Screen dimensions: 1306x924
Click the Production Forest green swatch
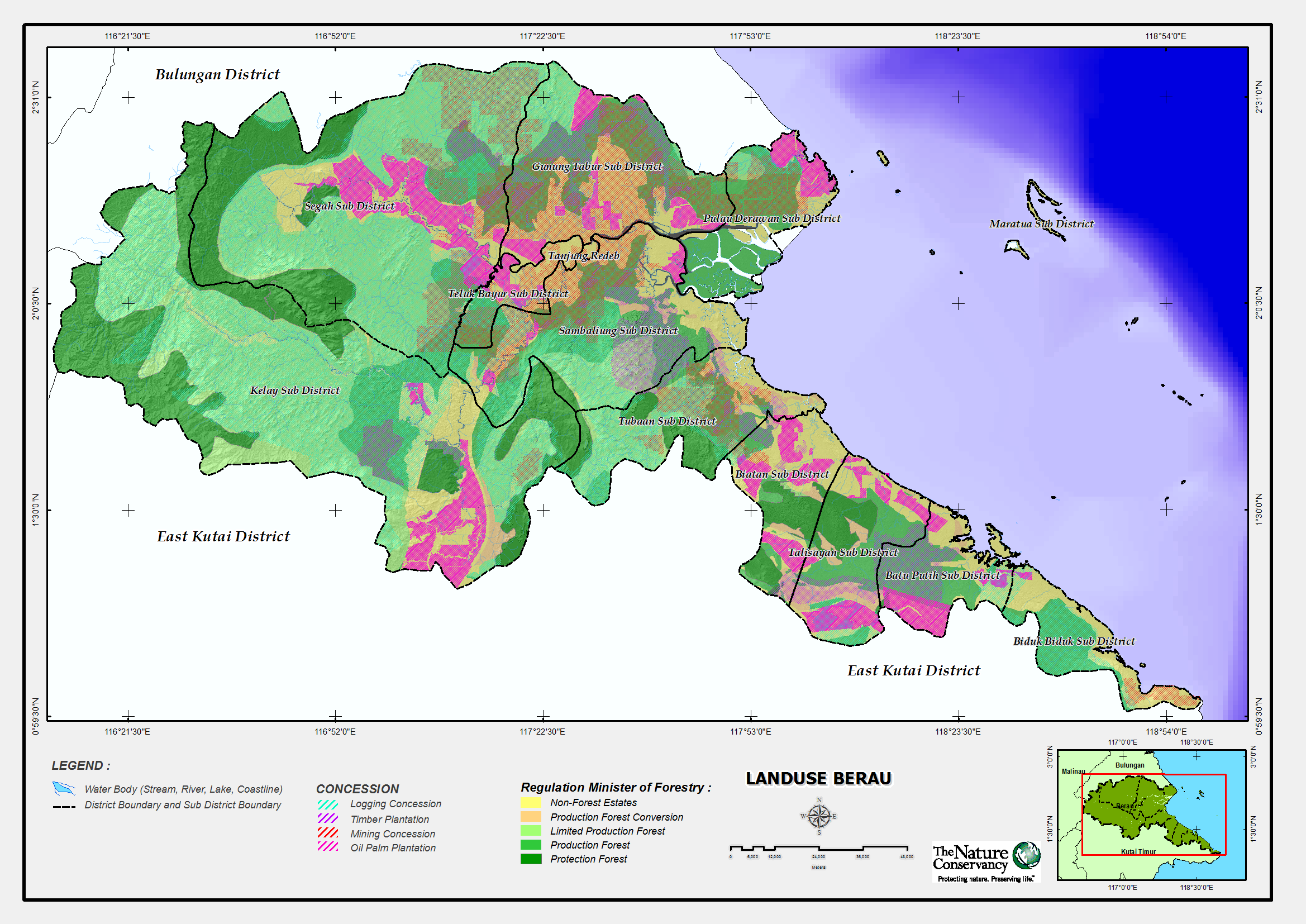531,845
